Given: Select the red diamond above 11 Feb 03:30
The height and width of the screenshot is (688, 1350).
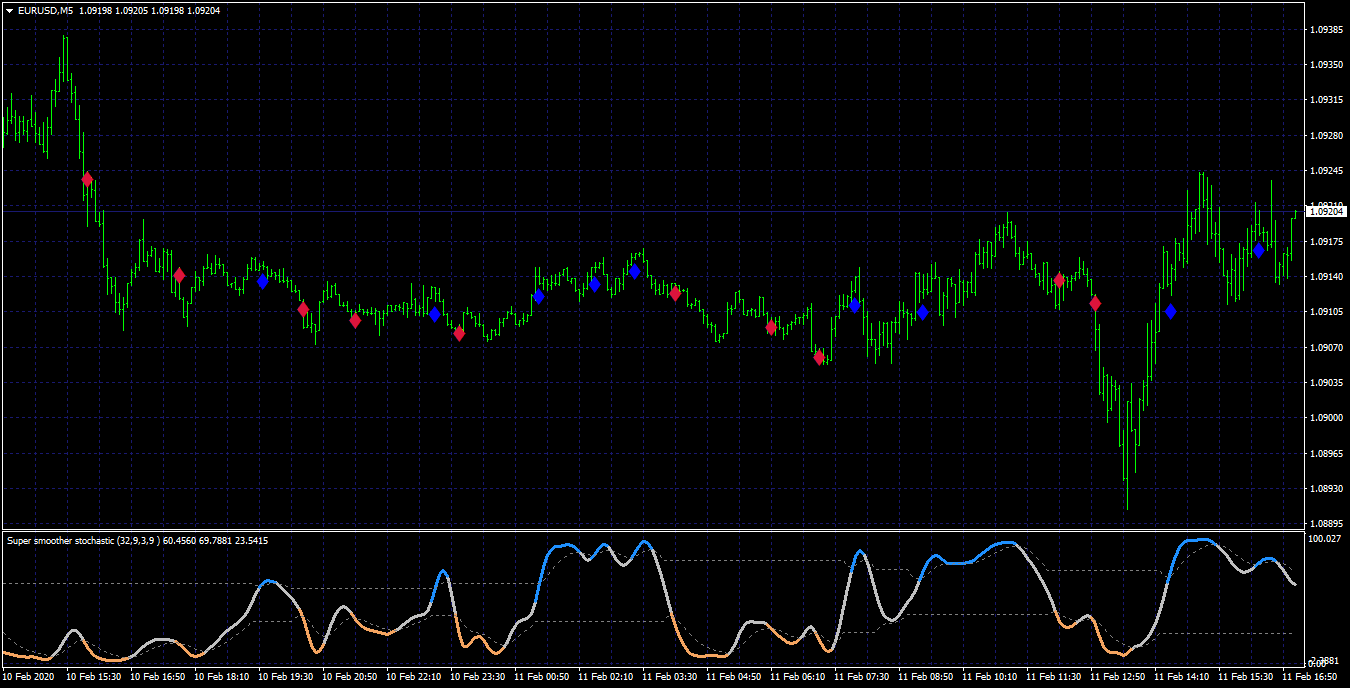Looking at the screenshot, I should click(x=676, y=294).
